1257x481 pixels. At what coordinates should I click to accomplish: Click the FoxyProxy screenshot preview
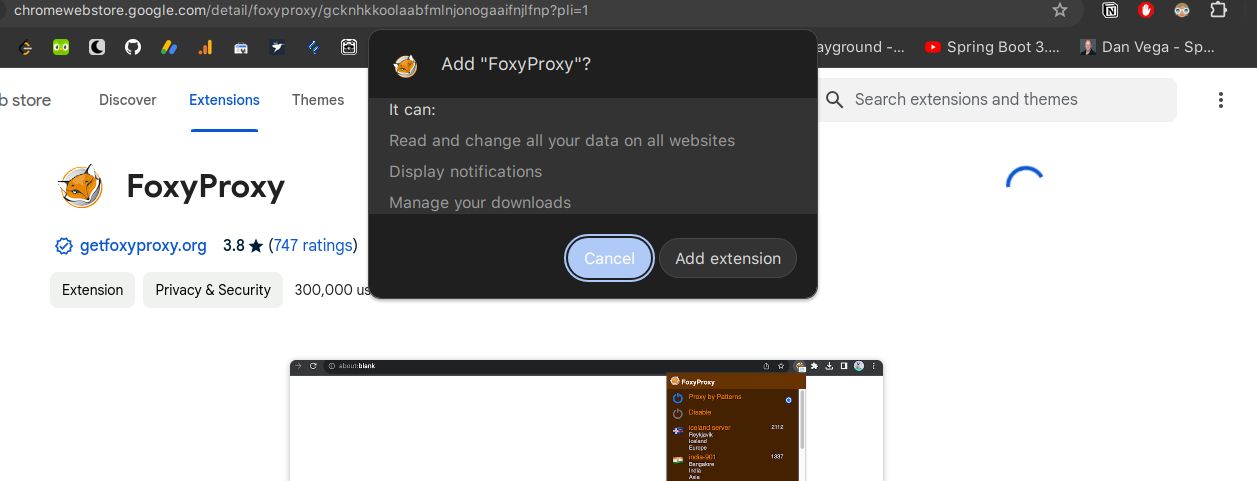click(586, 420)
